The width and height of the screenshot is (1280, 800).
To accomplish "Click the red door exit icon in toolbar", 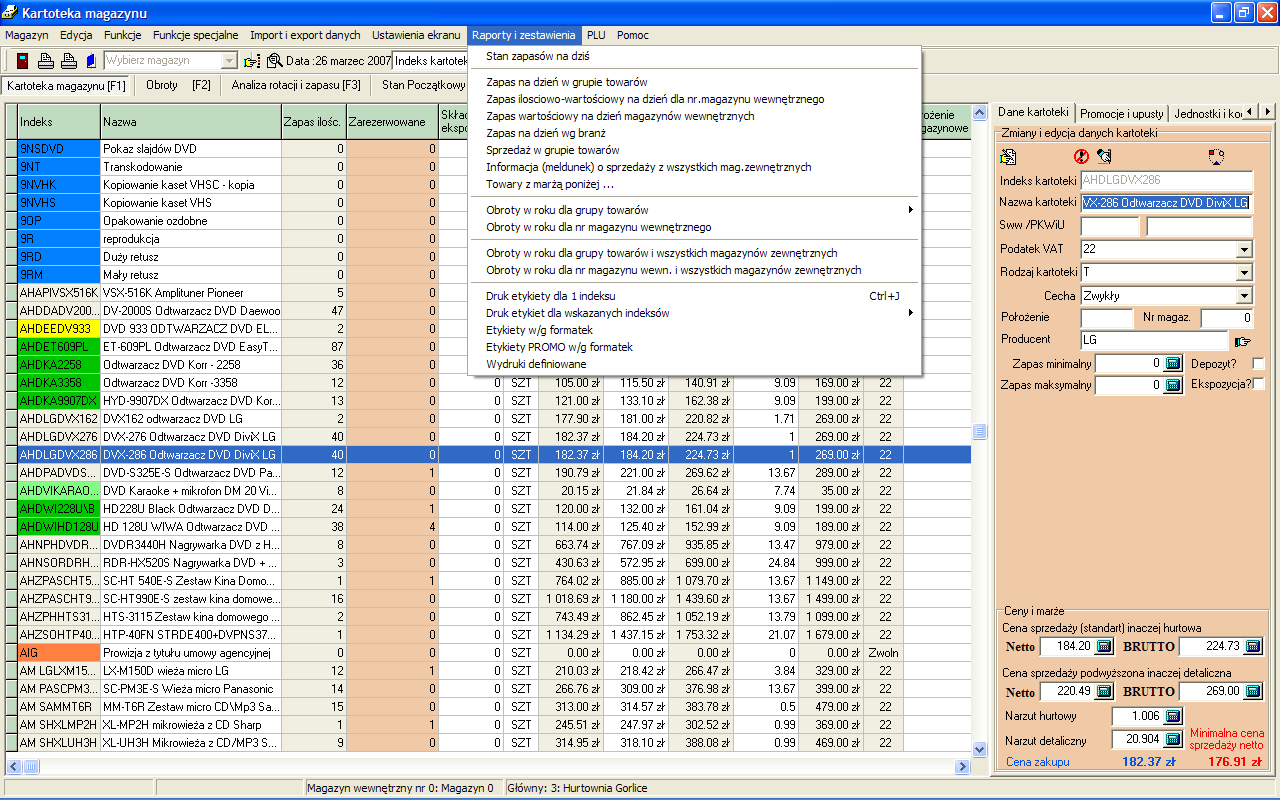I will tap(22, 61).
